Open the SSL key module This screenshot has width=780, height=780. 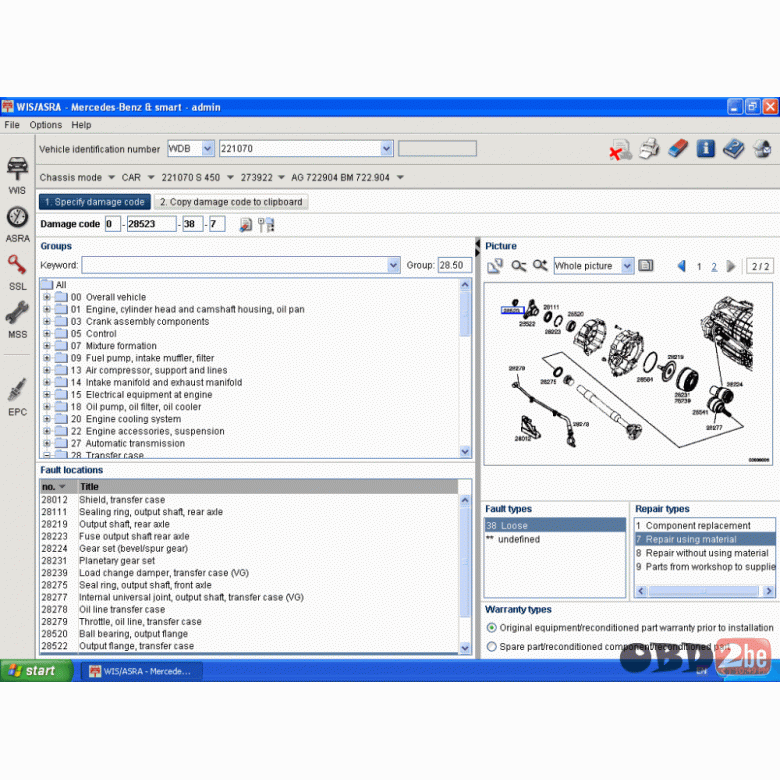17,272
